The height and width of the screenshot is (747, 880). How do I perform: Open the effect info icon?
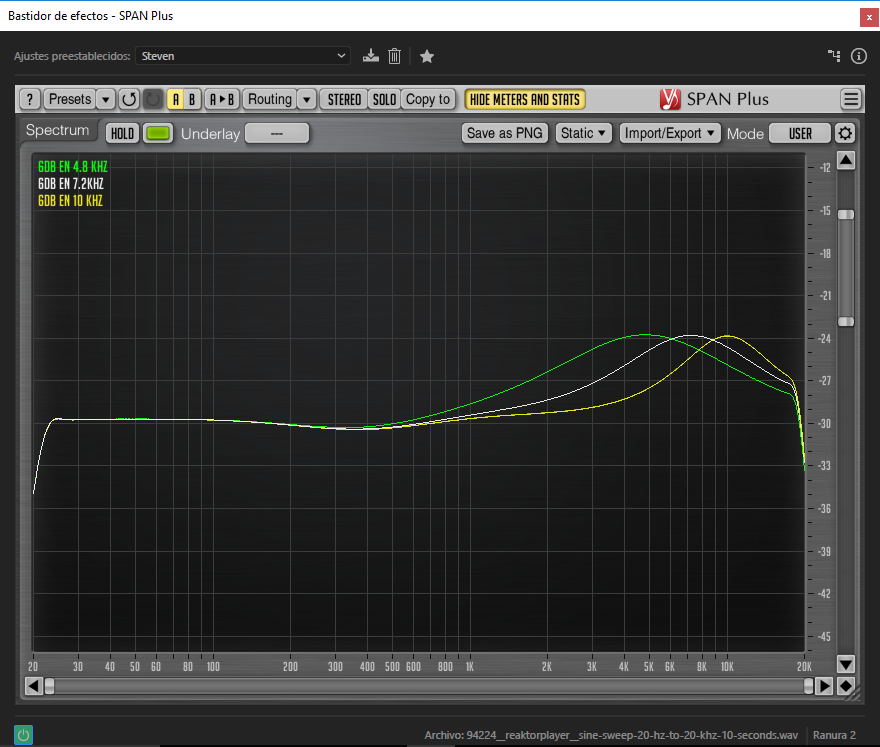click(858, 56)
